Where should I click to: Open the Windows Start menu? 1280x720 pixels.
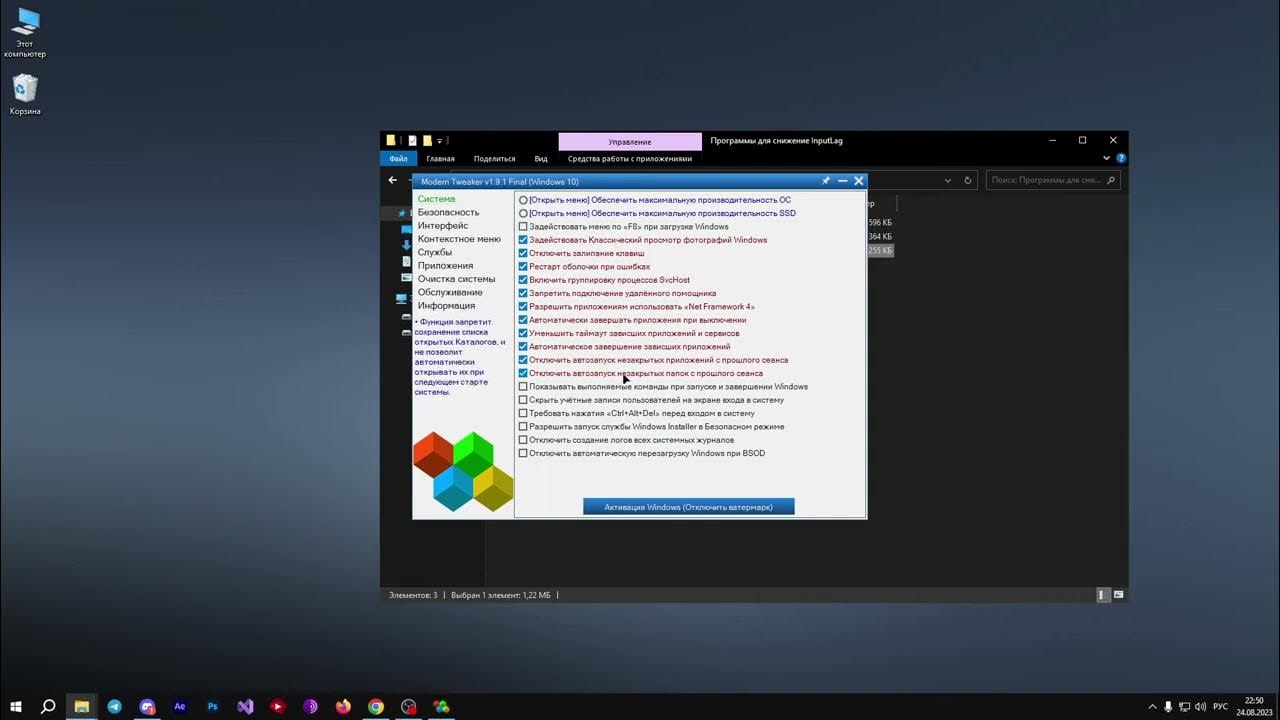point(15,706)
